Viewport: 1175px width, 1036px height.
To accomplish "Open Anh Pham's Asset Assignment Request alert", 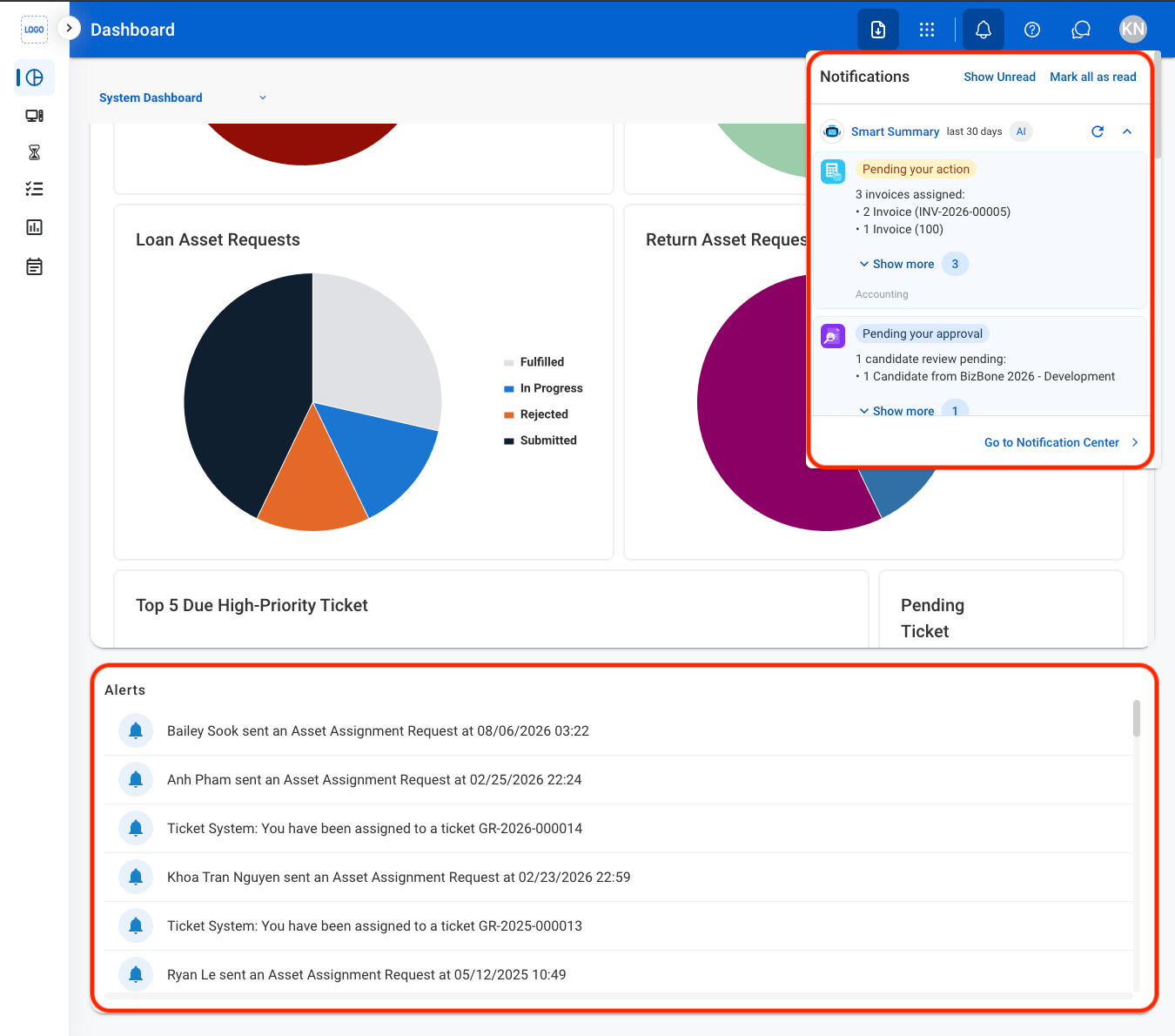I will pyautogui.click(x=619, y=780).
